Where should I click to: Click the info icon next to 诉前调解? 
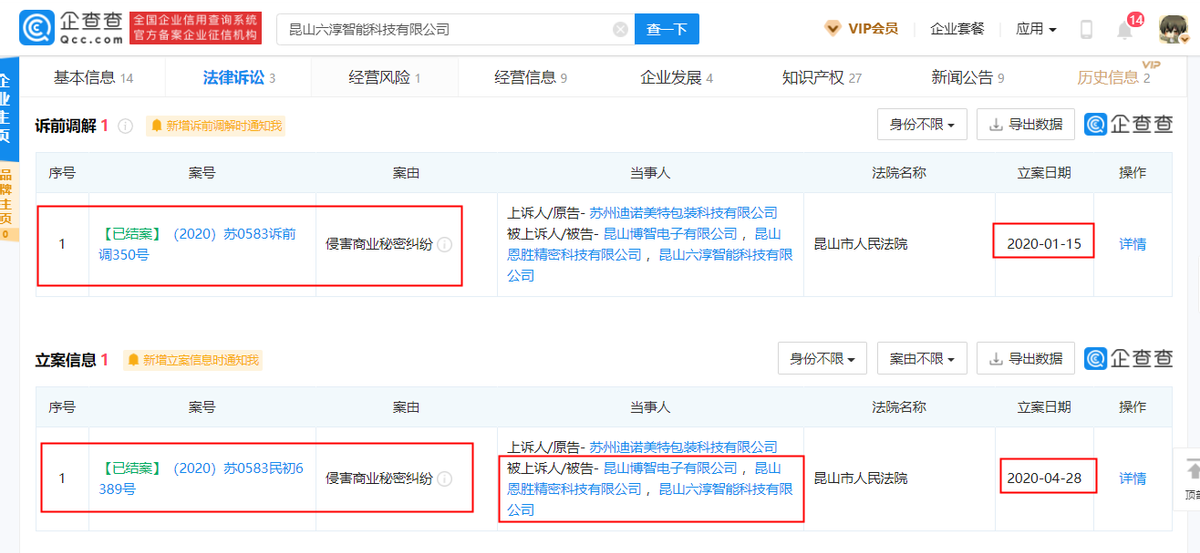click(125, 126)
